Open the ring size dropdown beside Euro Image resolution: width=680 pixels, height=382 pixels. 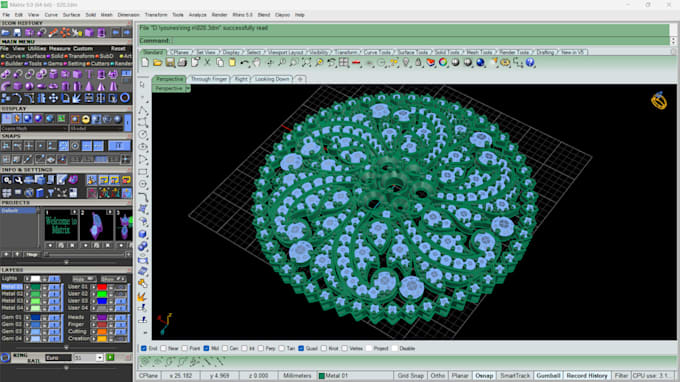[x=99, y=358]
